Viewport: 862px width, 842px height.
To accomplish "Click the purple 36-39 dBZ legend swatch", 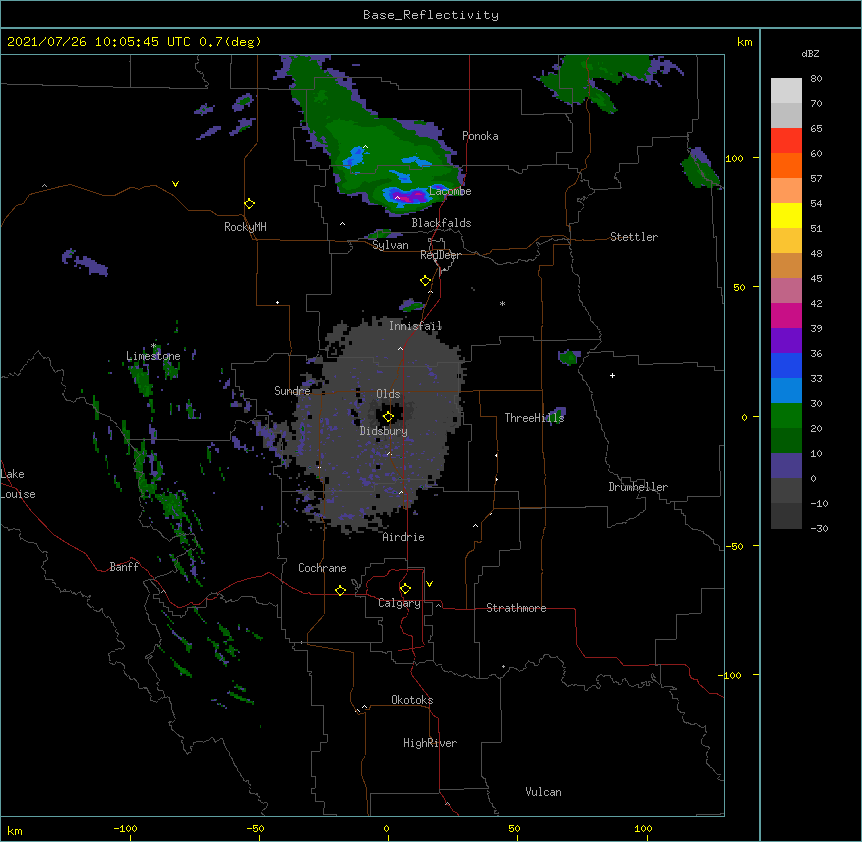I will point(786,341).
